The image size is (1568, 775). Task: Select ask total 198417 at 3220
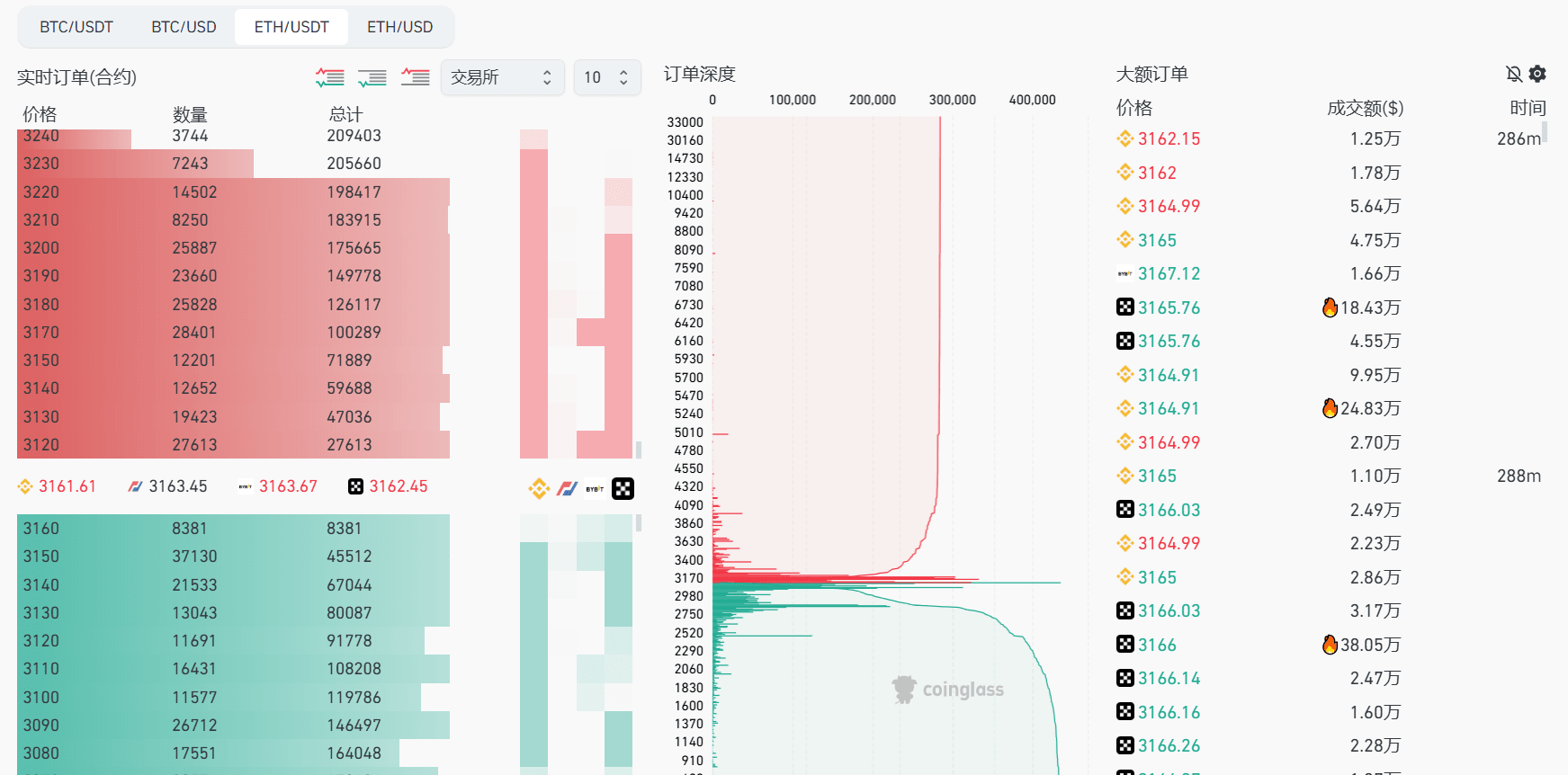(354, 192)
